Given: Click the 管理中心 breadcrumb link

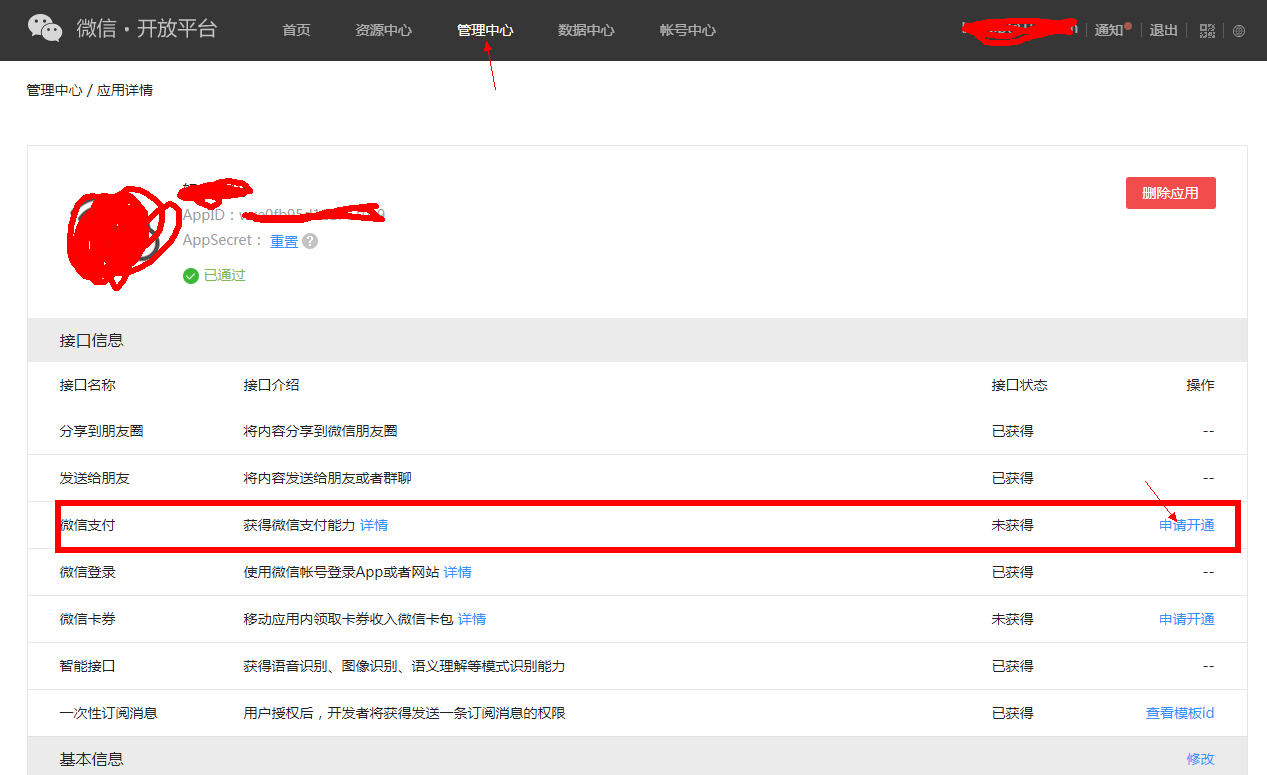Looking at the screenshot, I should (54, 90).
